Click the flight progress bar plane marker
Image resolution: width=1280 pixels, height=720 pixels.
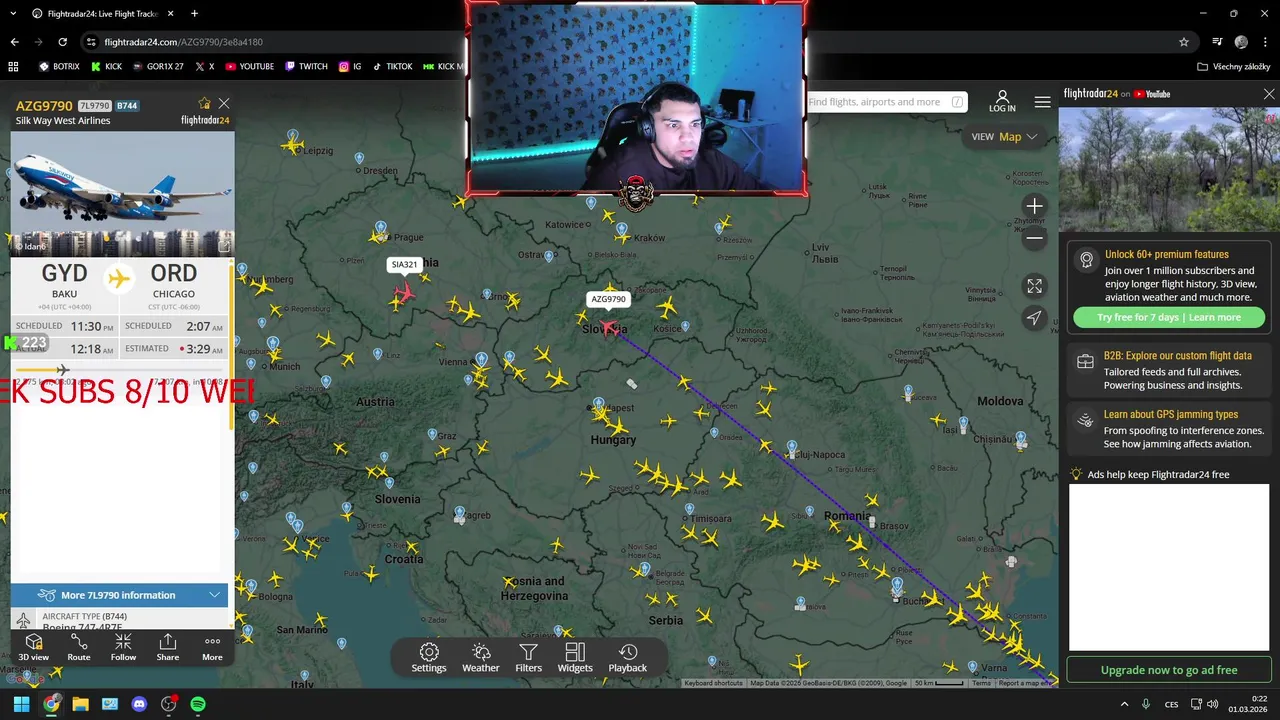[63, 370]
